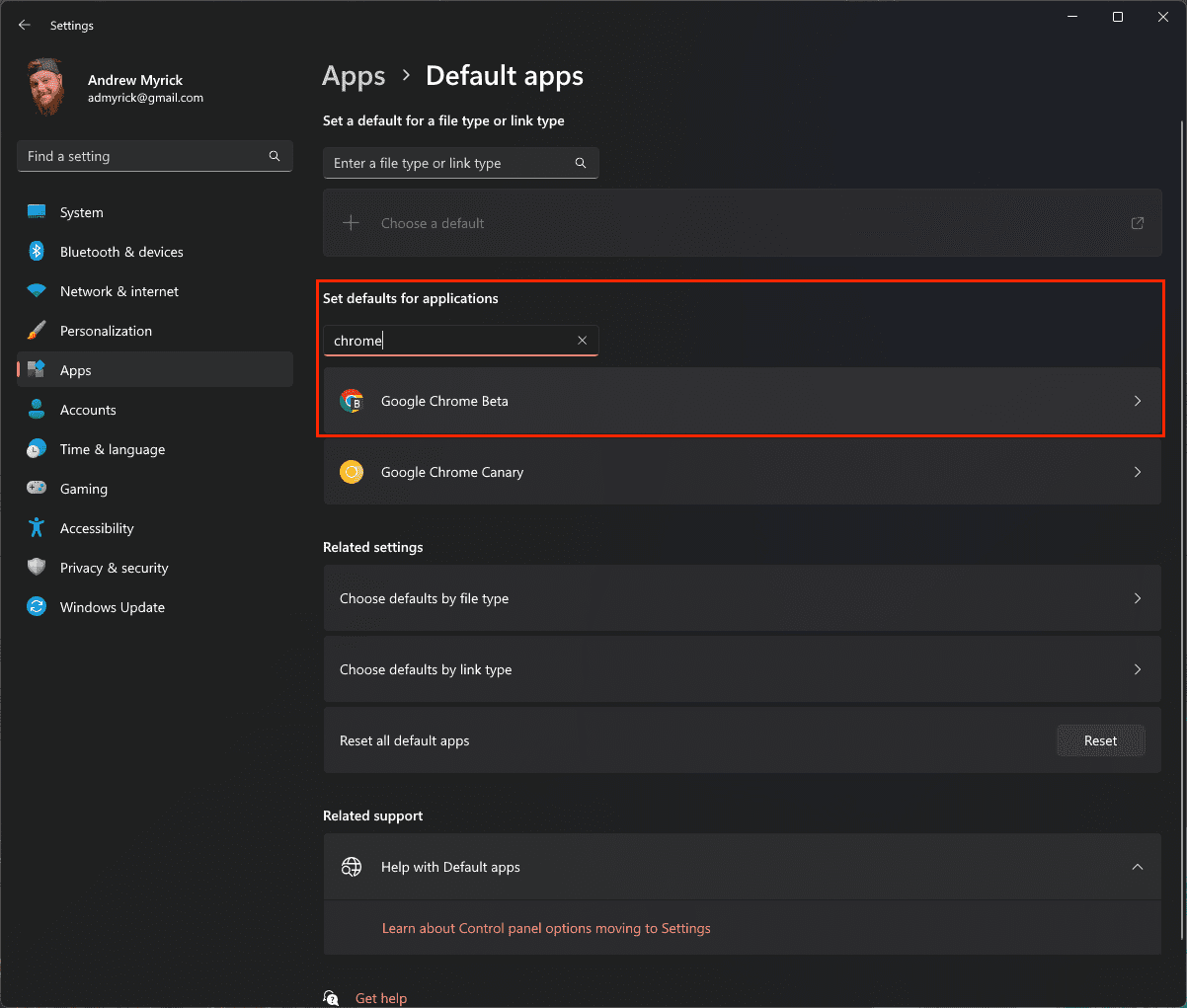Select the Network & internet wifi icon

click(x=37, y=291)
